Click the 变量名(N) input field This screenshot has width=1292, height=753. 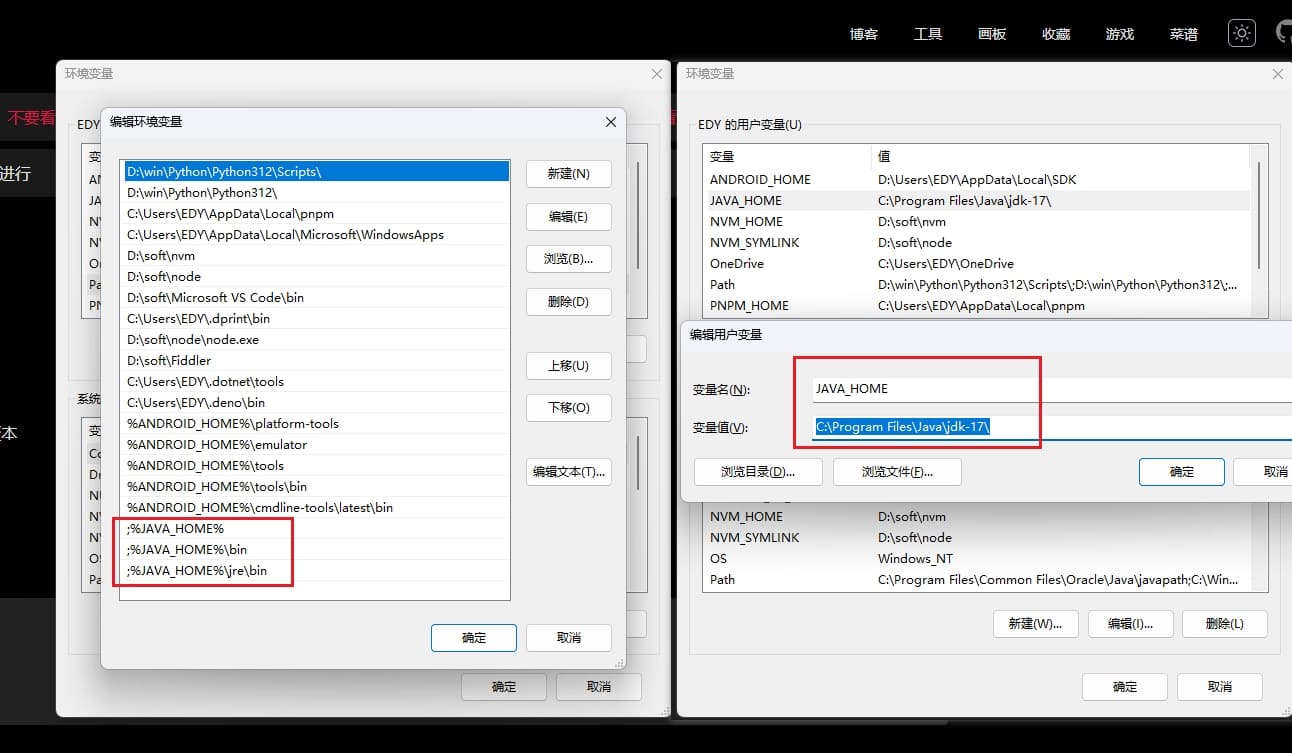click(1051, 388)
